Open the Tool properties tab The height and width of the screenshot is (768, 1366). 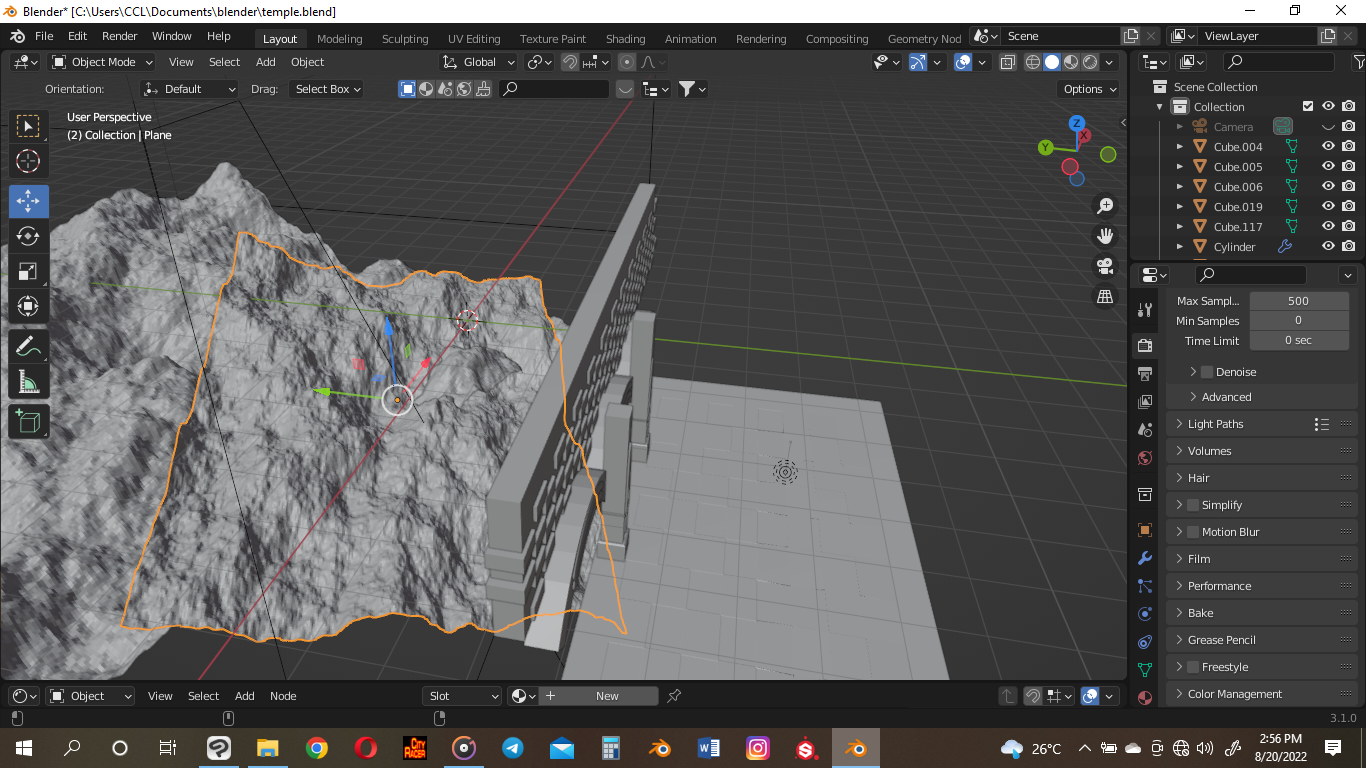point(1145,310)
